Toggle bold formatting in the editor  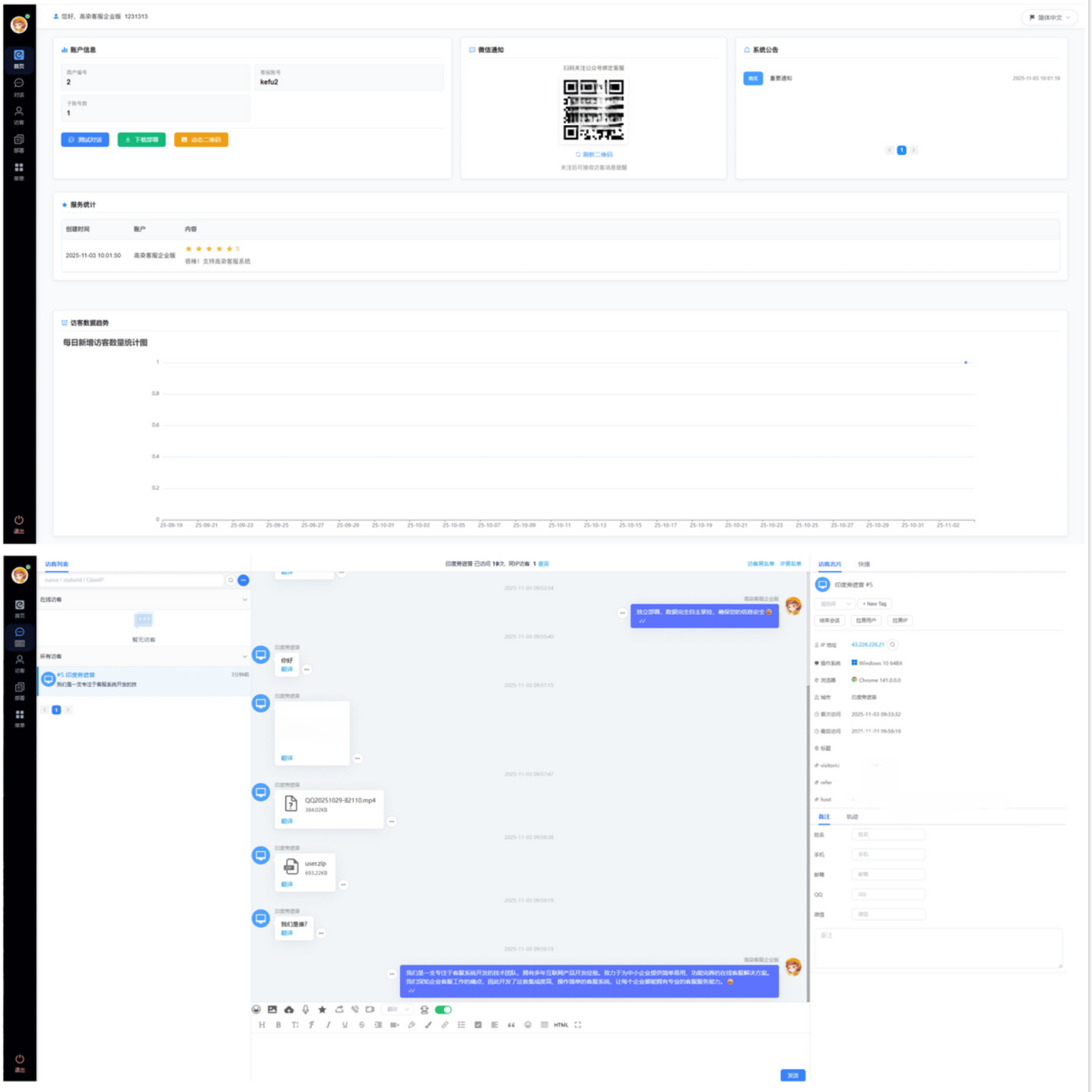[278, 1025]
